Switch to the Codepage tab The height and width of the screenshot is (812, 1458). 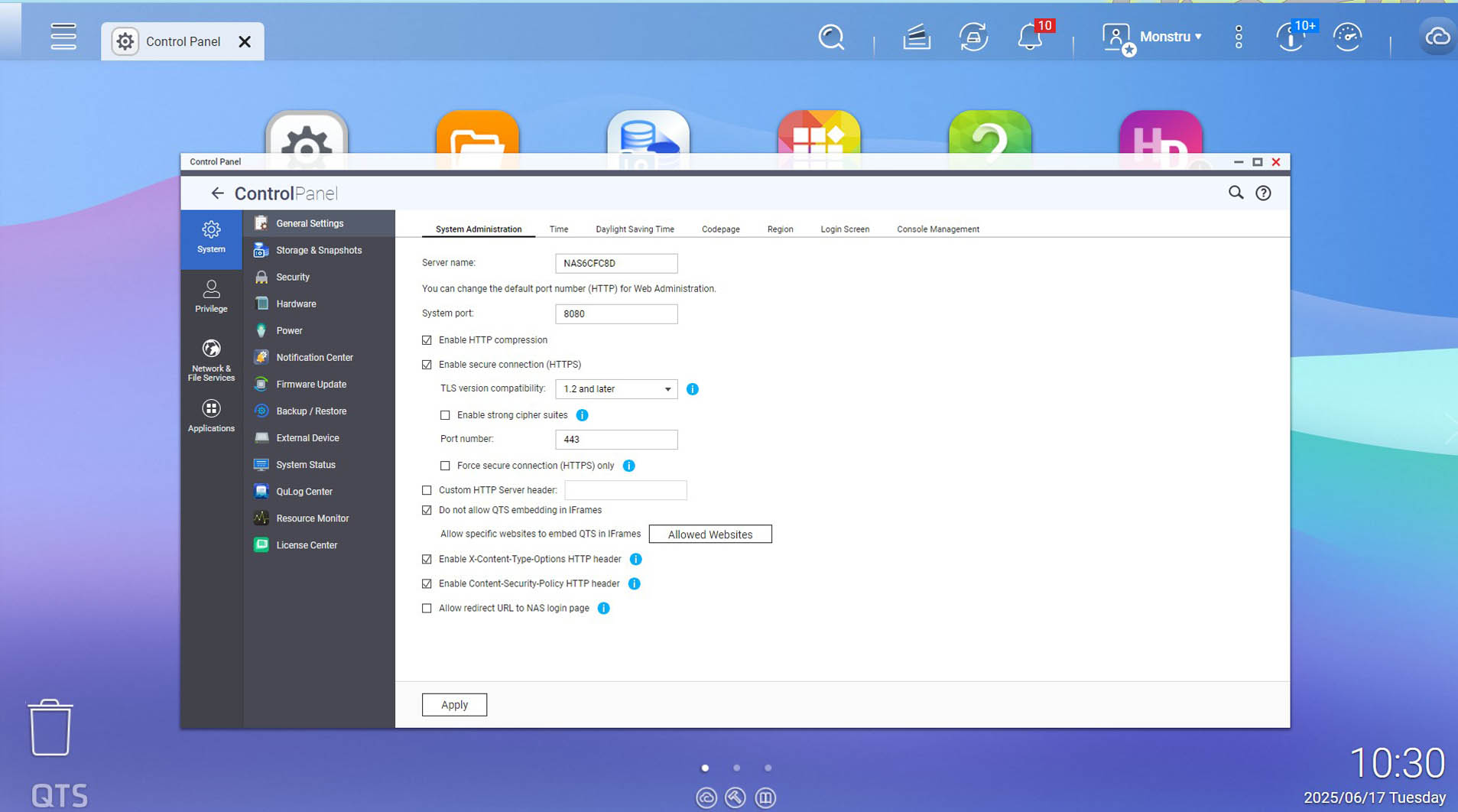[x=720, y=229]
